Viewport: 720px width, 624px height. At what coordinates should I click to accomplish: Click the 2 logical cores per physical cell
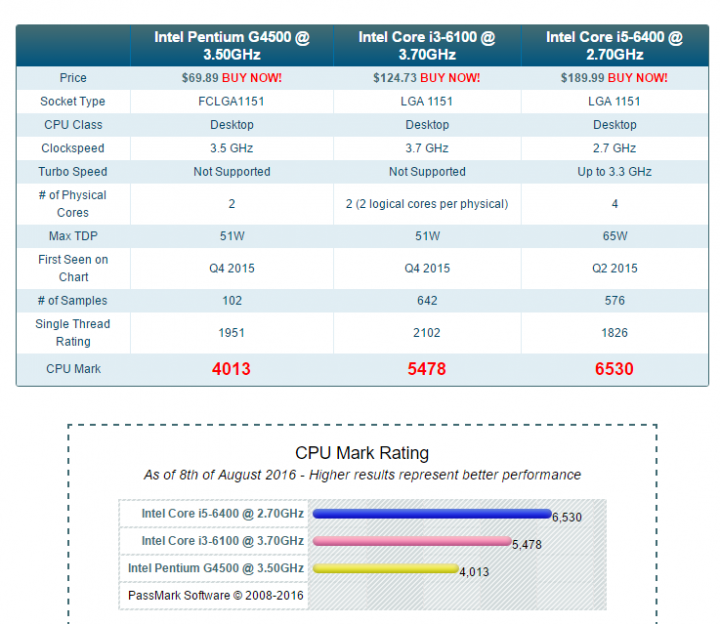click(427, 204)
